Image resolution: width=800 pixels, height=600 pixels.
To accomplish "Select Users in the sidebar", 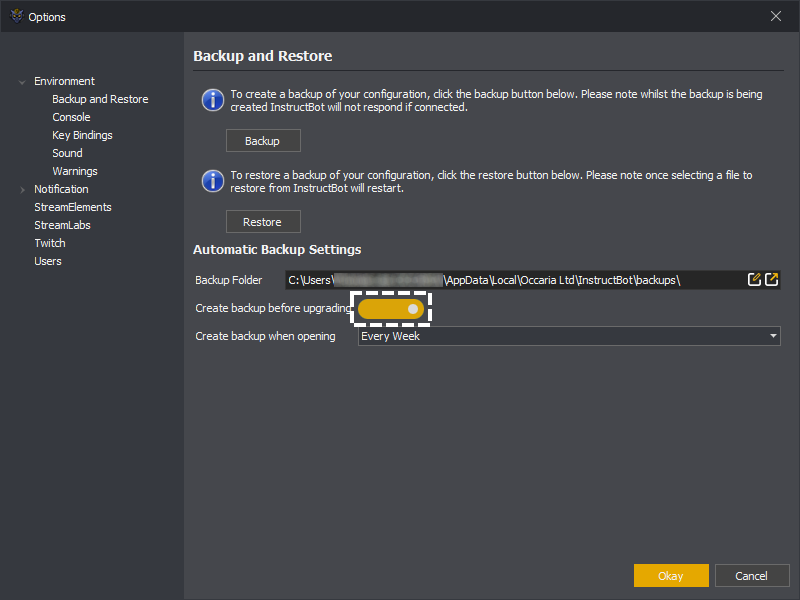I will tap(48, 261).
